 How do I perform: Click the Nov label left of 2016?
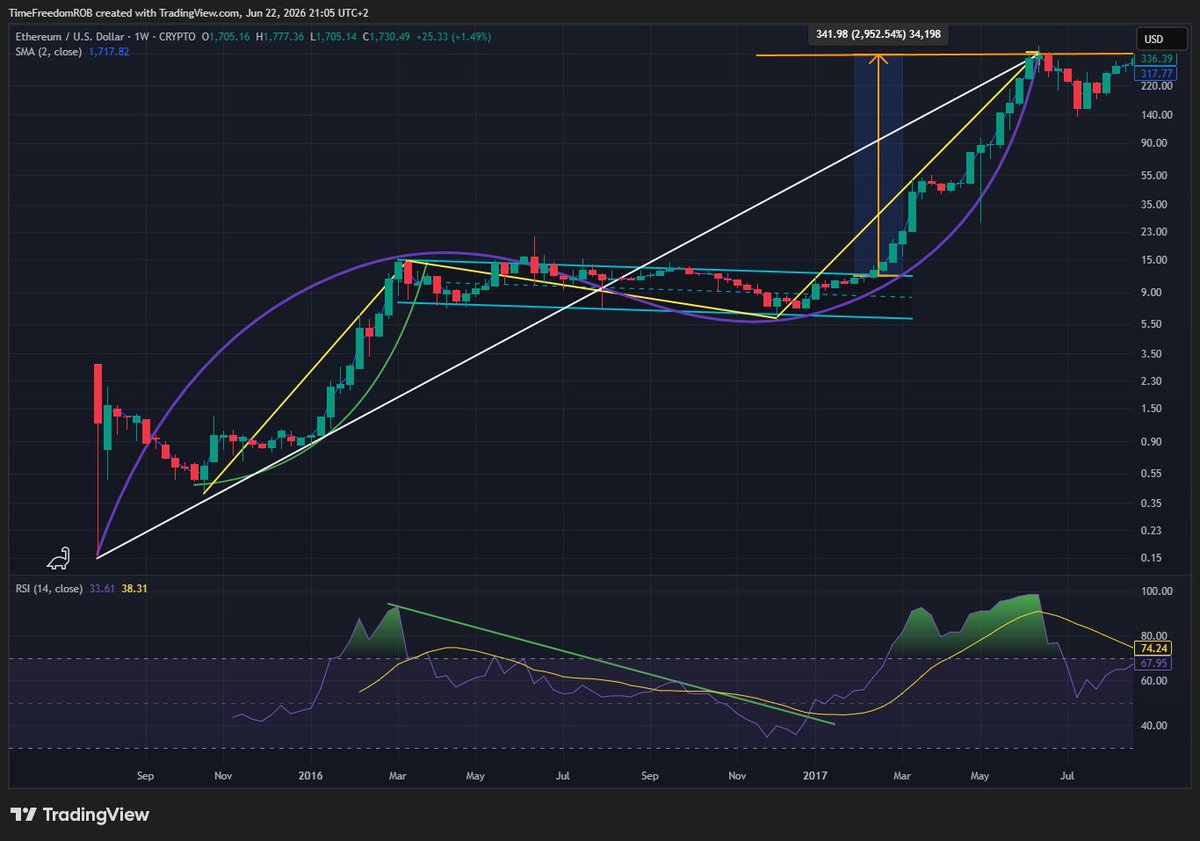pos(224,774)
